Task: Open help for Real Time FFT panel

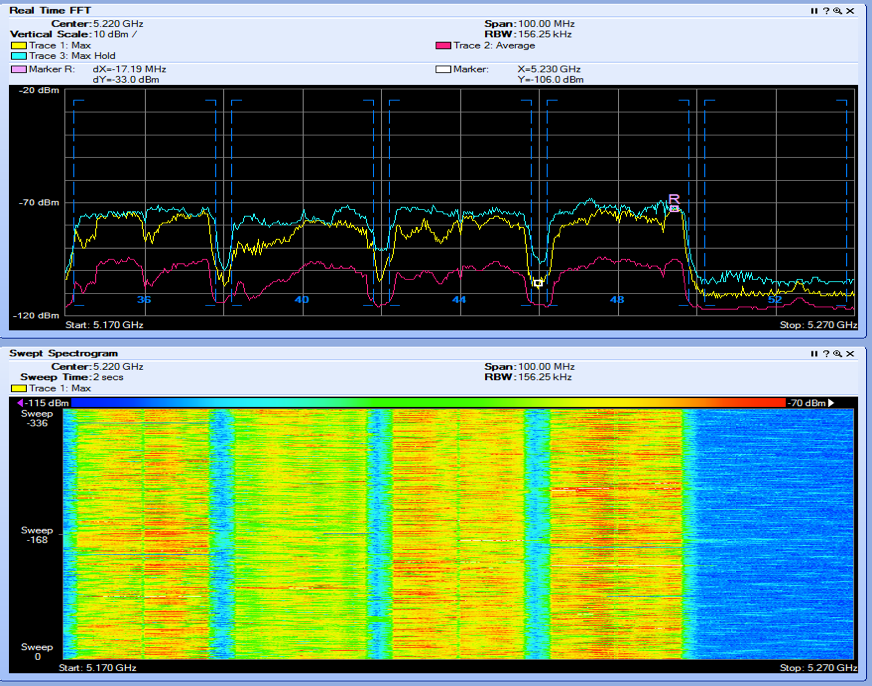Action: coord(827,10)
